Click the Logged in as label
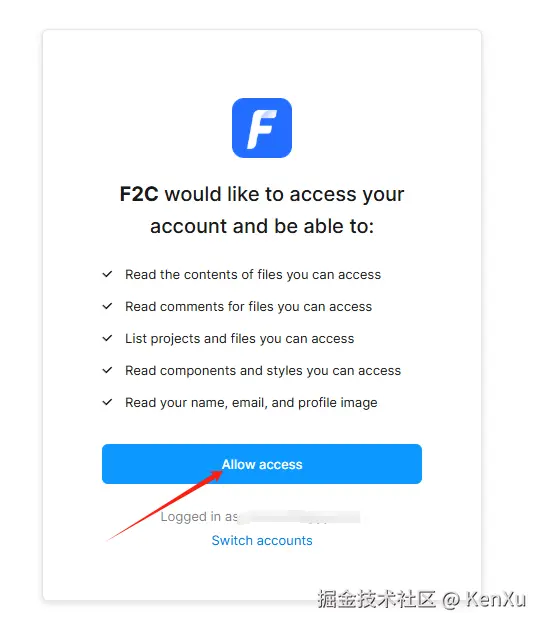Screen dimensions: 545x628 [x=199, y=517]
